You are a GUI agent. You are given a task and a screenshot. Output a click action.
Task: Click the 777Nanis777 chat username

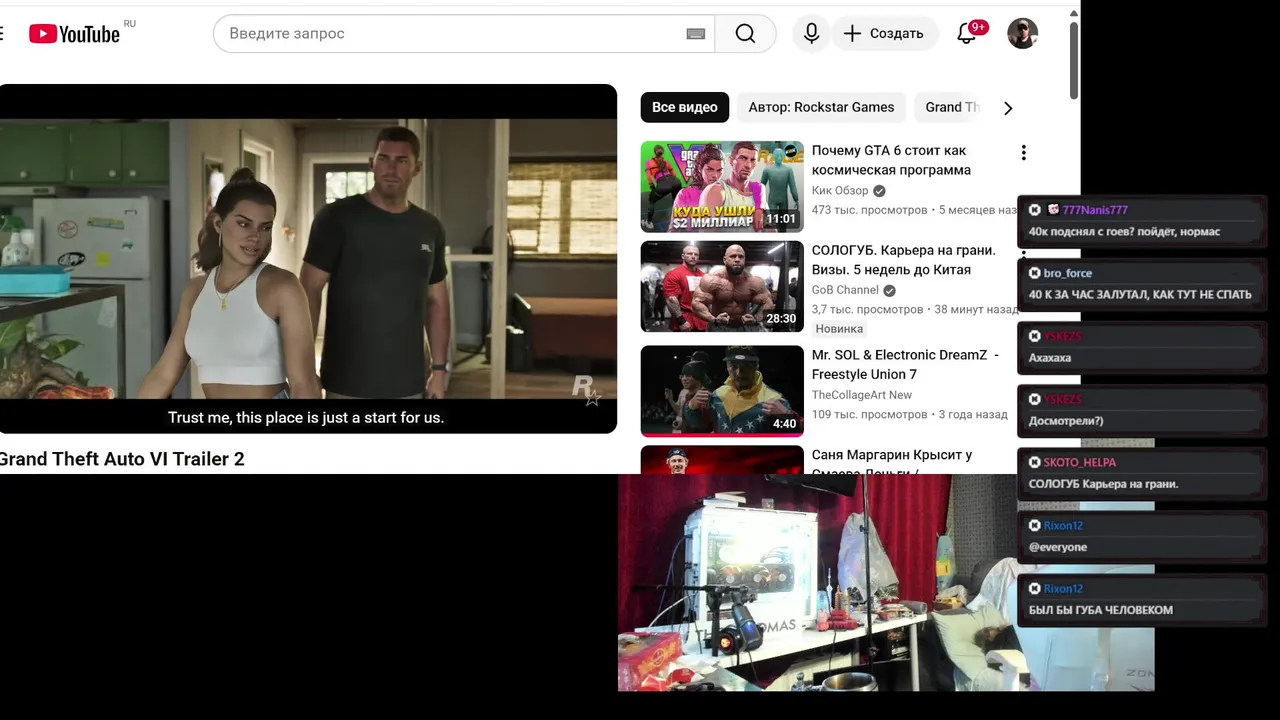(1095, 210)
